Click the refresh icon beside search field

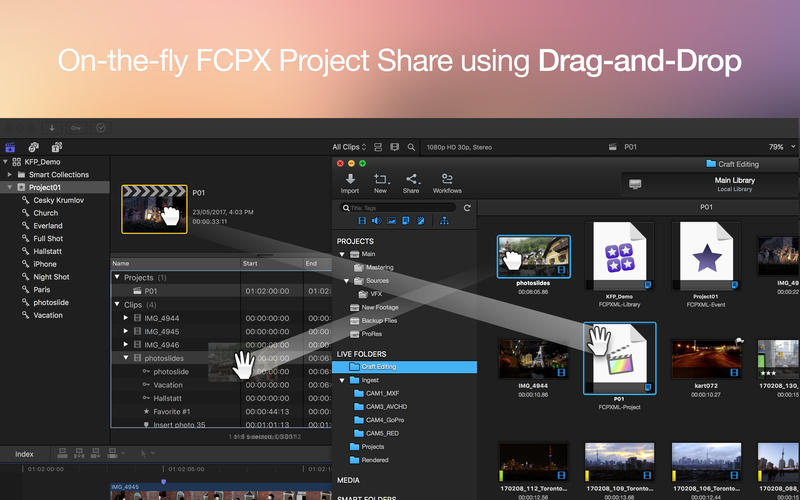[466, 208]
